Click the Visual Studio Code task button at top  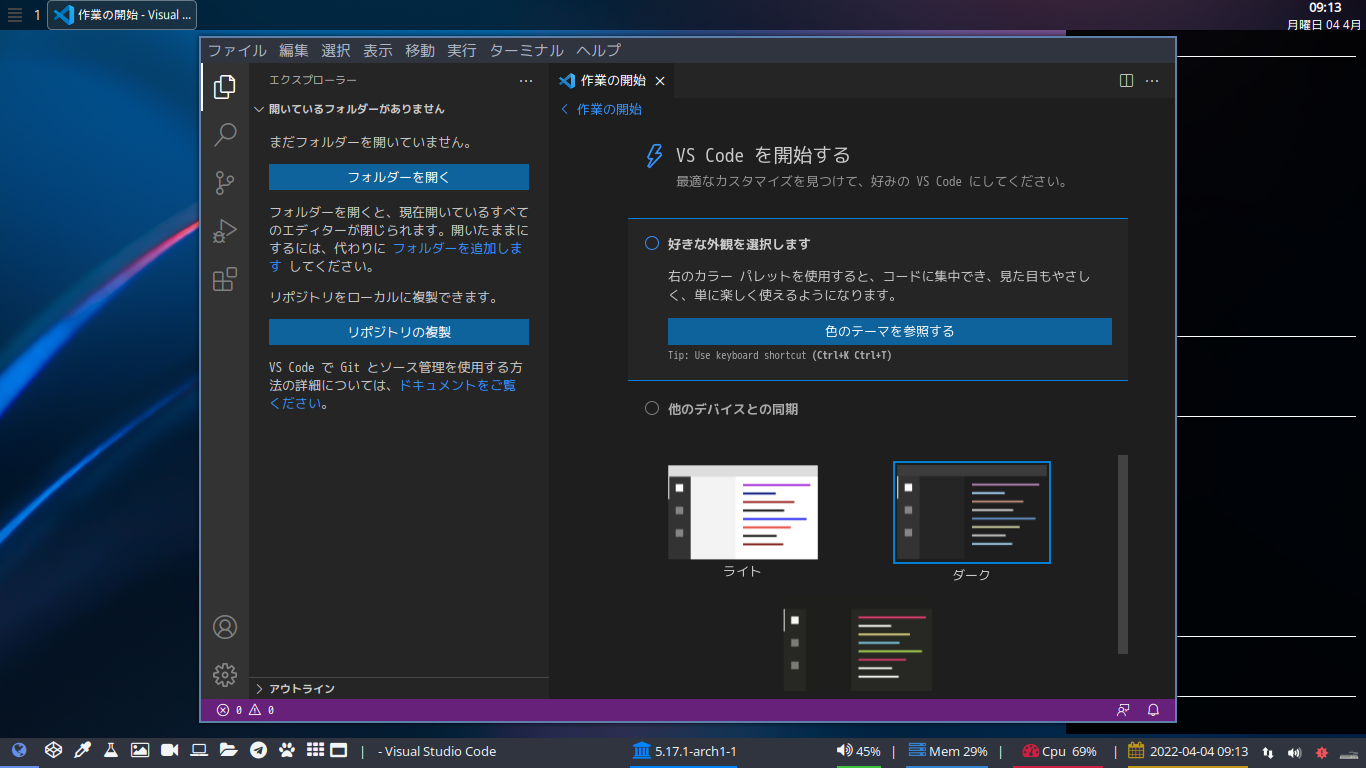[122, 15]
